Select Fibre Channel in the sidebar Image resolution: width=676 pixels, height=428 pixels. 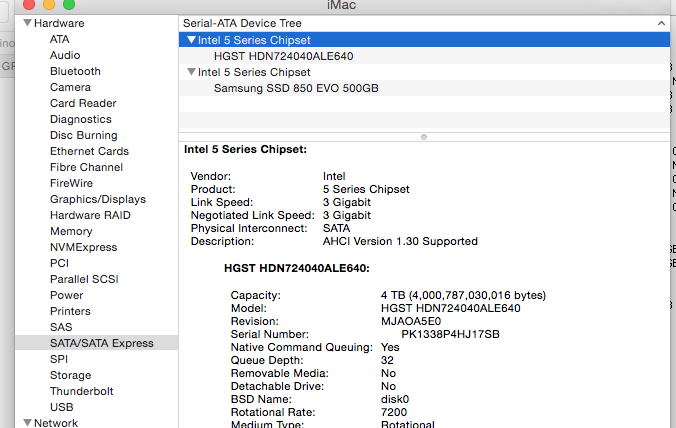pos(86,167)
